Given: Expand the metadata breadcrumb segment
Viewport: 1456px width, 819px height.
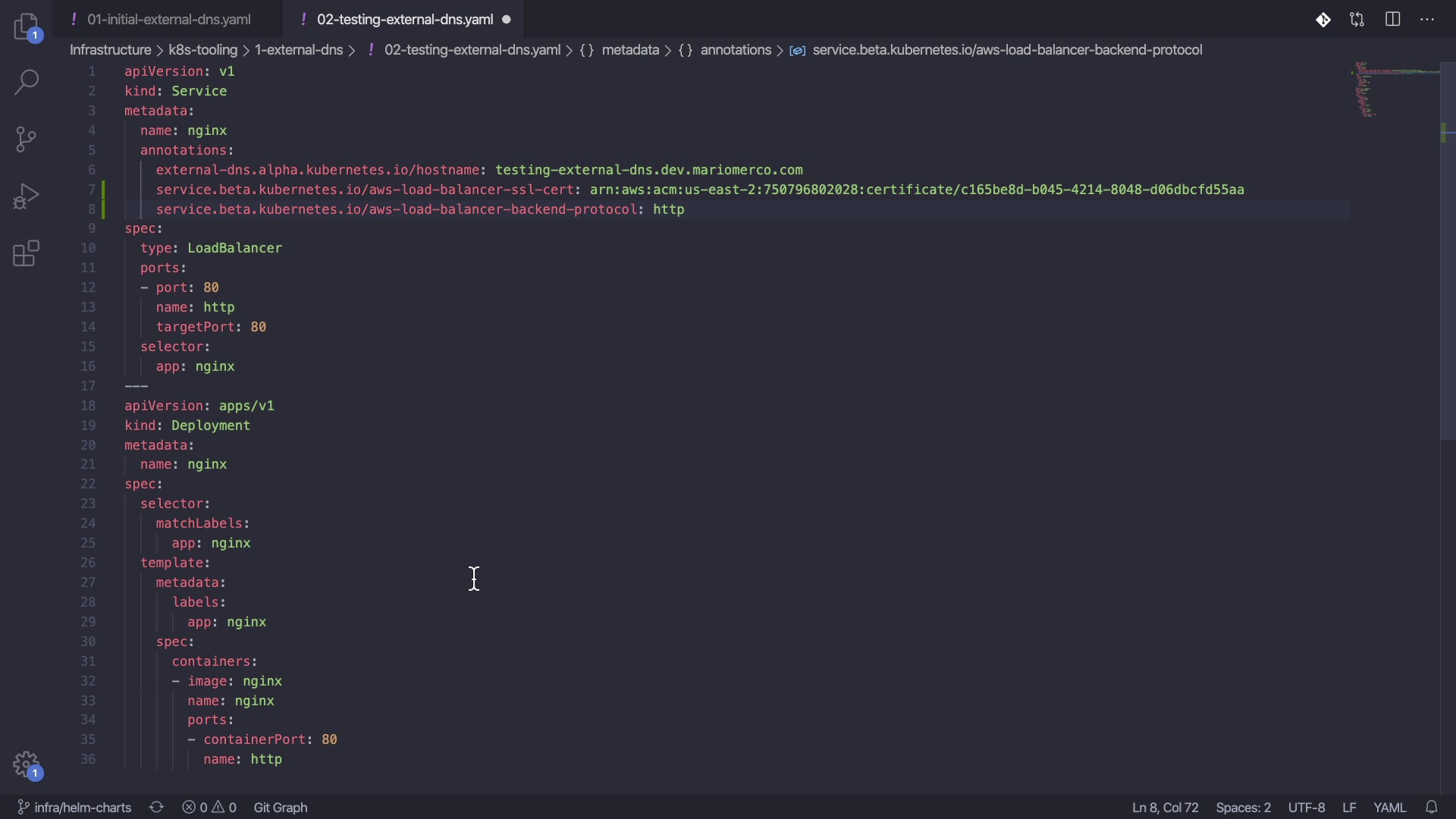Looking at the screenshot, I should pyautogui.click(x=630, y=50).
